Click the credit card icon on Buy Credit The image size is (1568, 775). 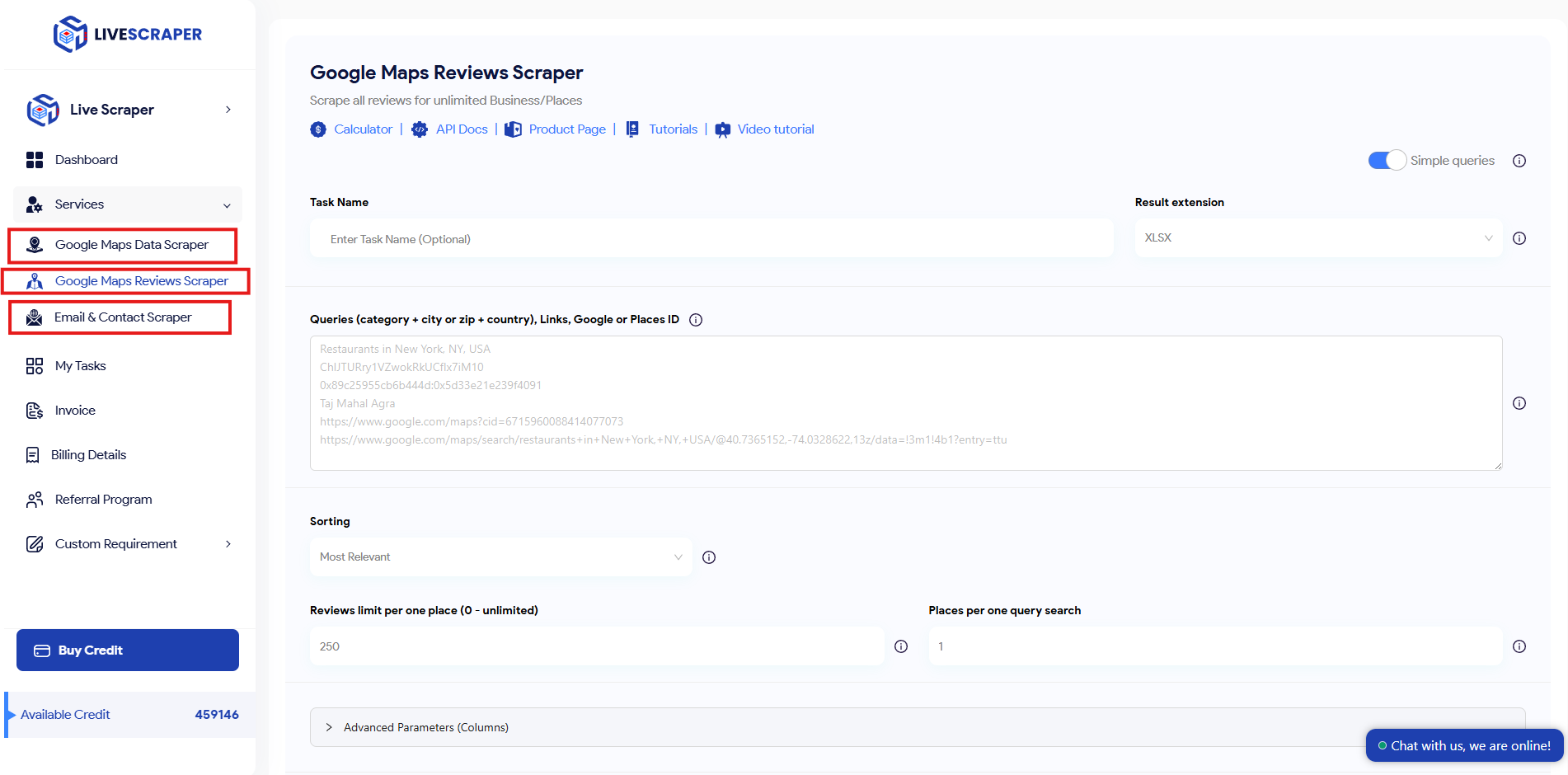(x=42, y=651)
